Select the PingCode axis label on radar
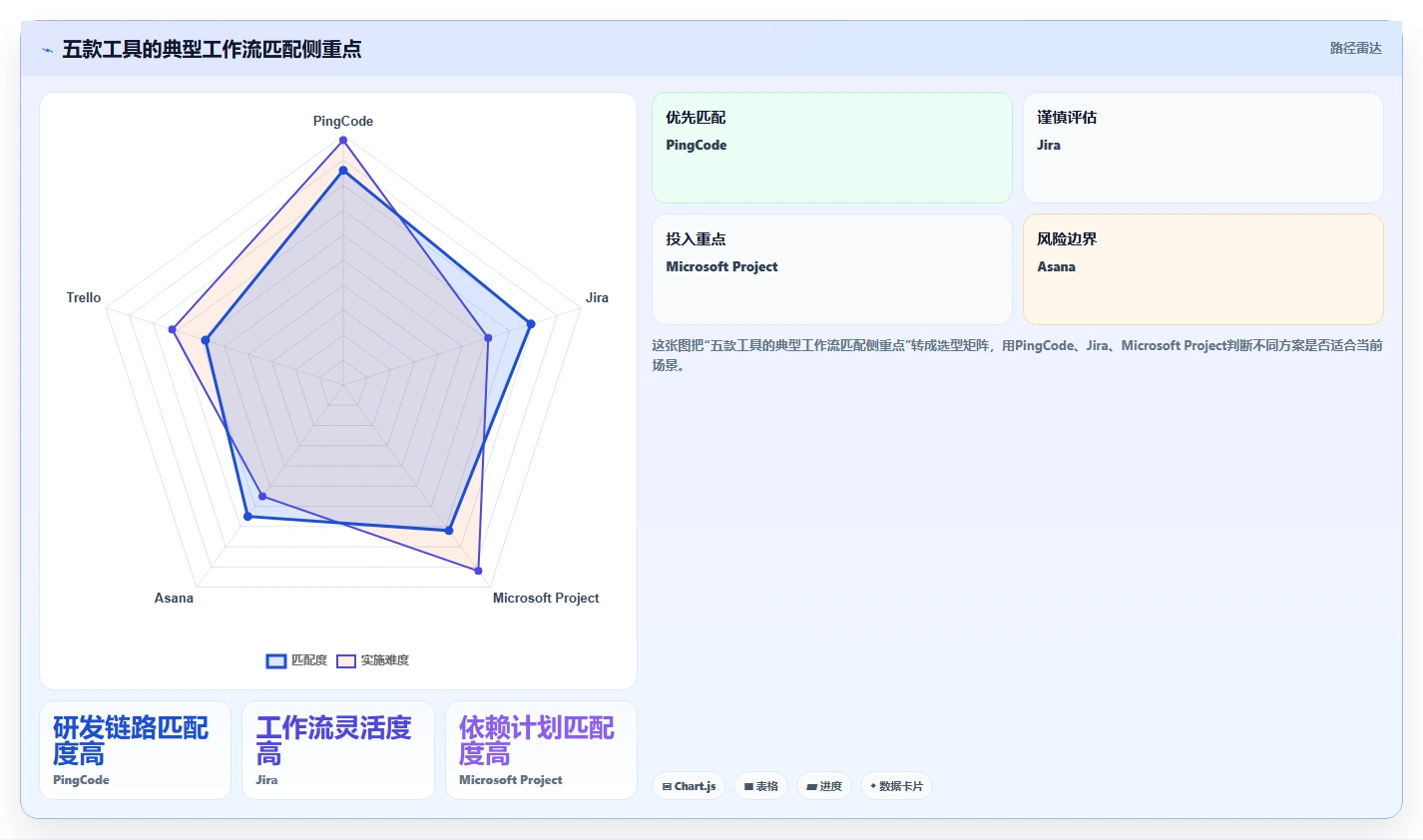 pos(343,121)
